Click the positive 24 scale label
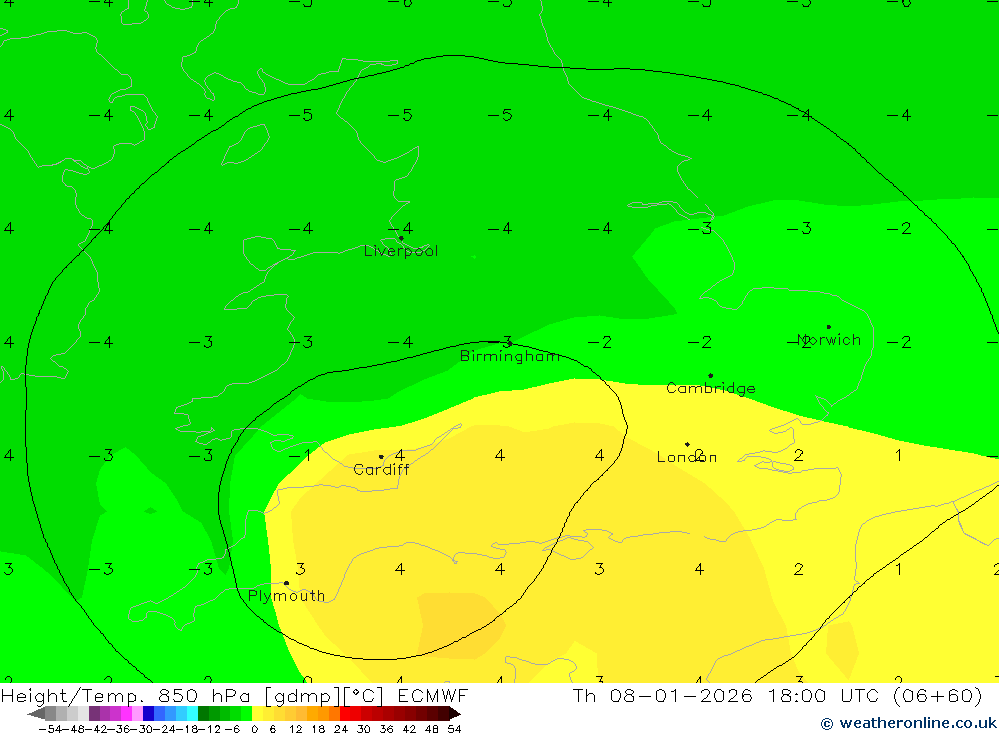Screen dimensions: 1000x733 [x=341, y=729]
